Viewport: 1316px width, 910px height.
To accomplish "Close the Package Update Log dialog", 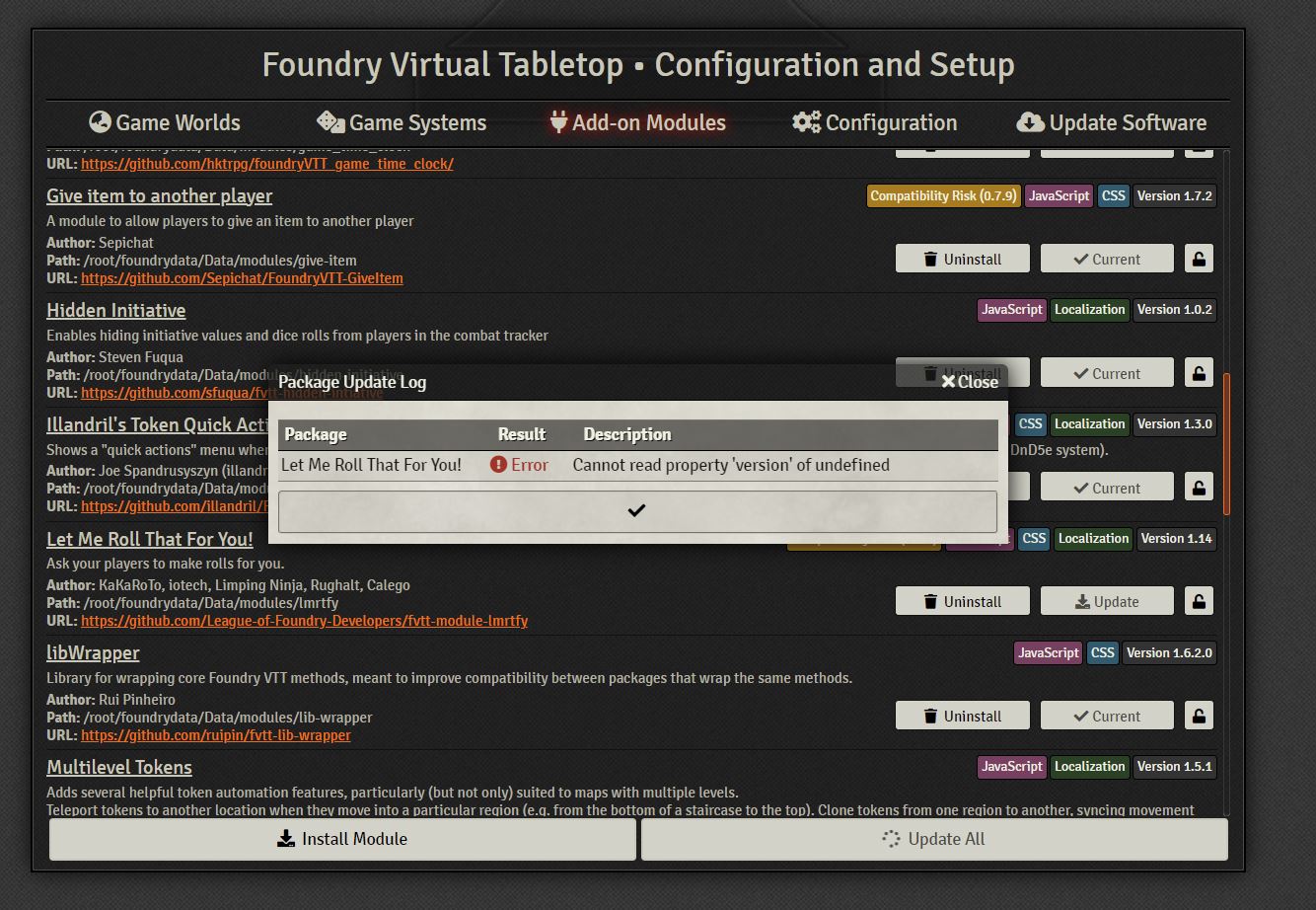I will [x=968, y=381].
